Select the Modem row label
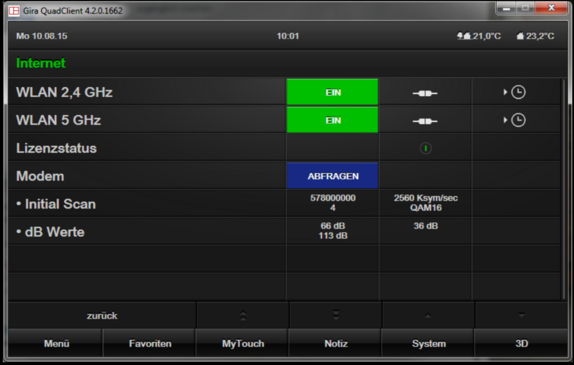The height and width of the screenshot is (365, 574). click(x=40, y=176)
